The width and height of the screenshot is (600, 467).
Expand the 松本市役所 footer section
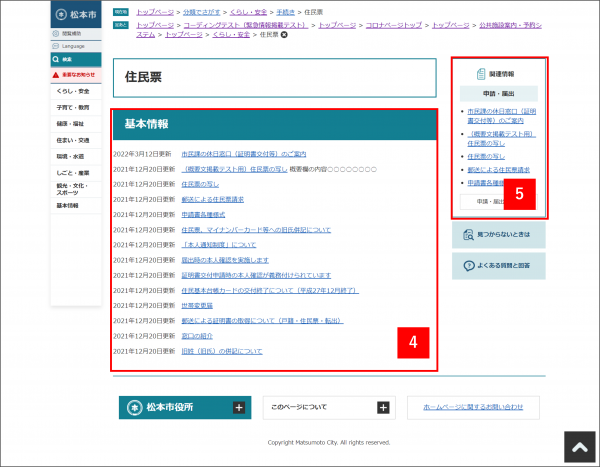(x=183, y=407)
